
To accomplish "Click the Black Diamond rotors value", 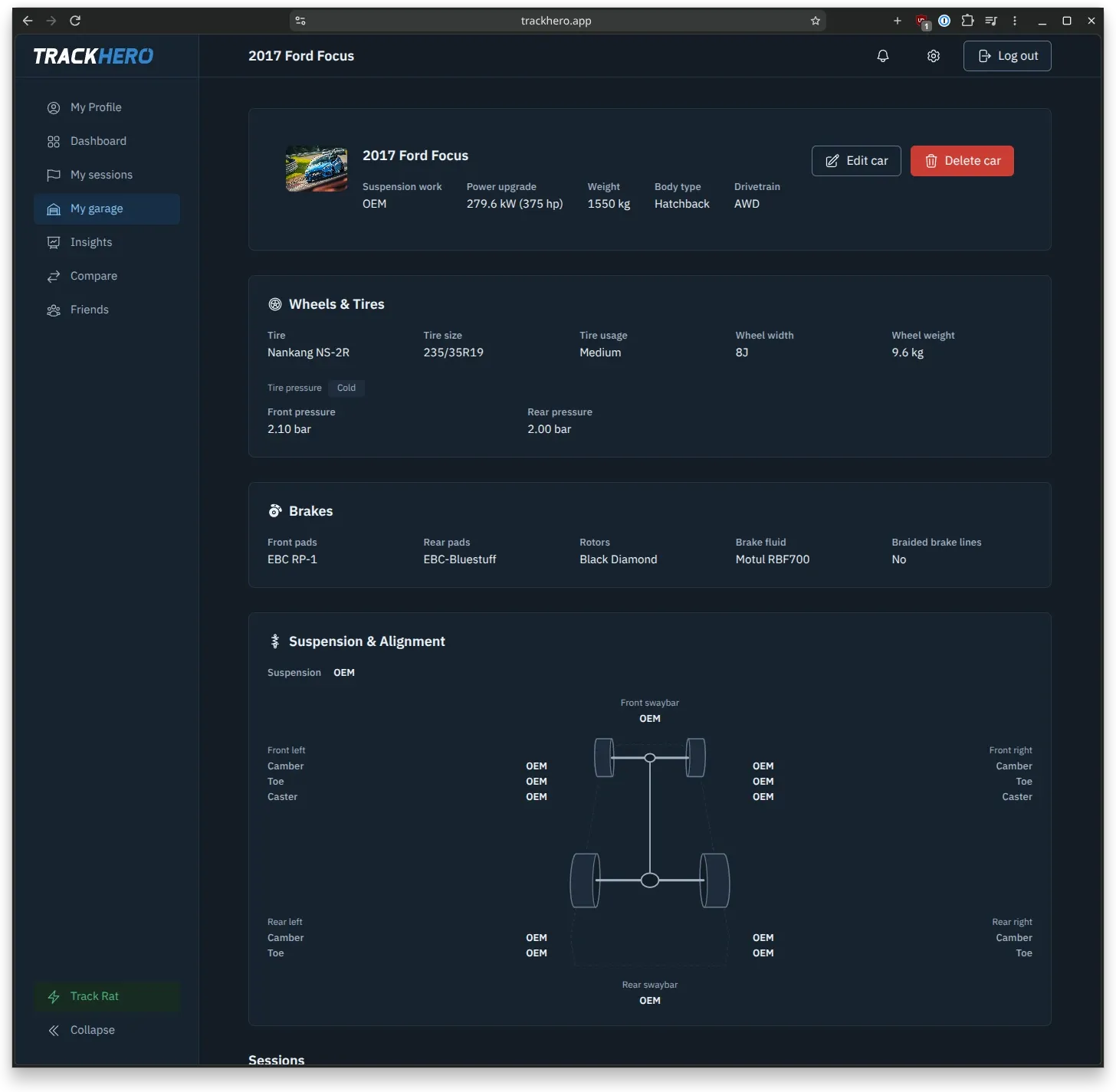I will [619, 559].
